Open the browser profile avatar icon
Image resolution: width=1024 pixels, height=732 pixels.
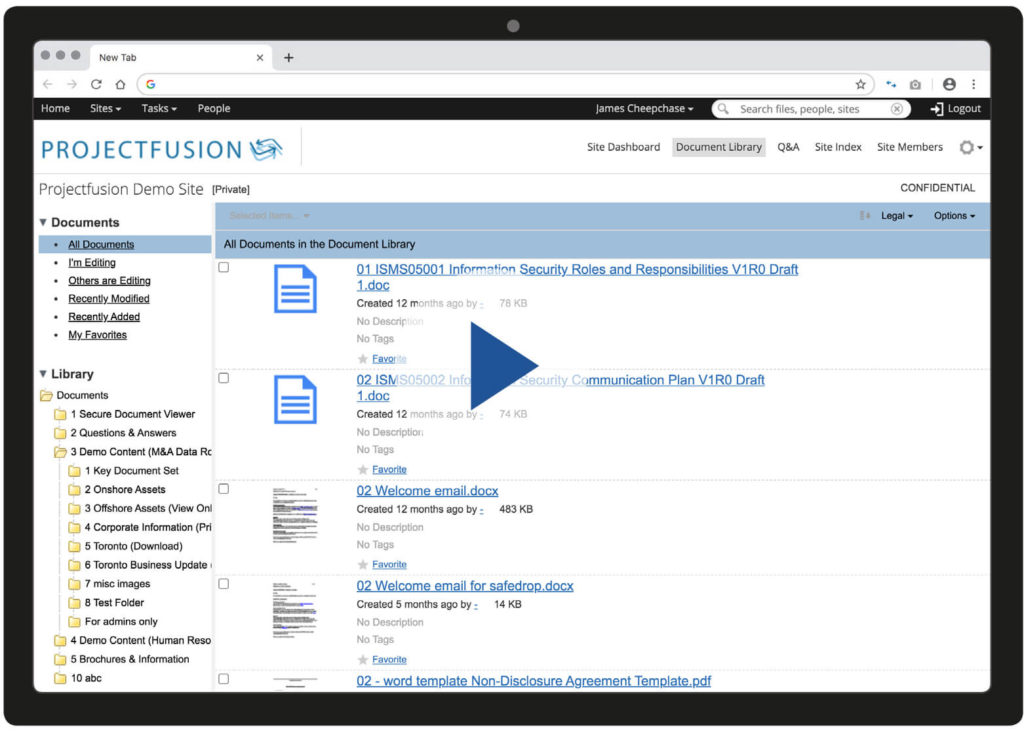click(950, 84)
